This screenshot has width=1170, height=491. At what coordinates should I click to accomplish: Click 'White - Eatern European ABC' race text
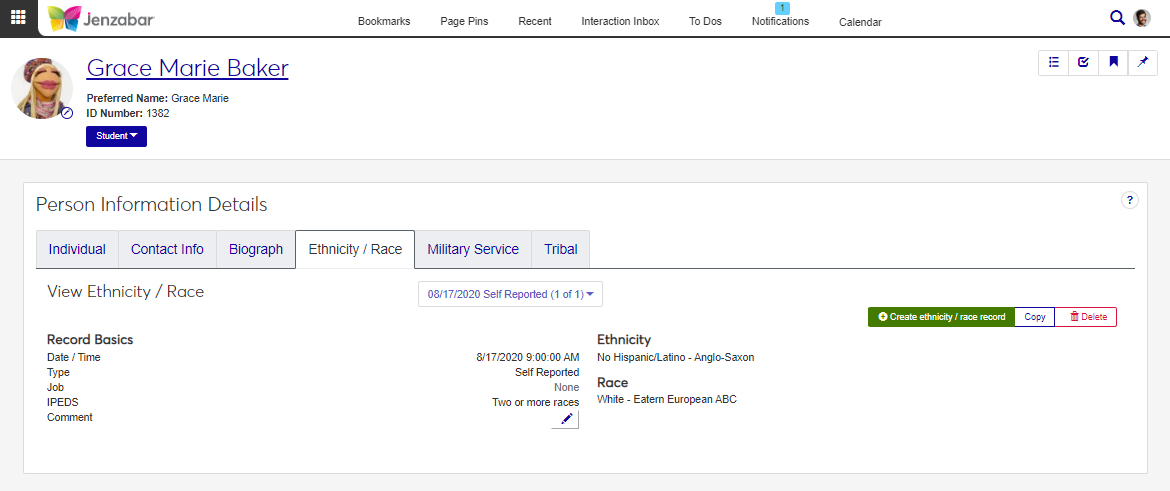tap(667, 399)
